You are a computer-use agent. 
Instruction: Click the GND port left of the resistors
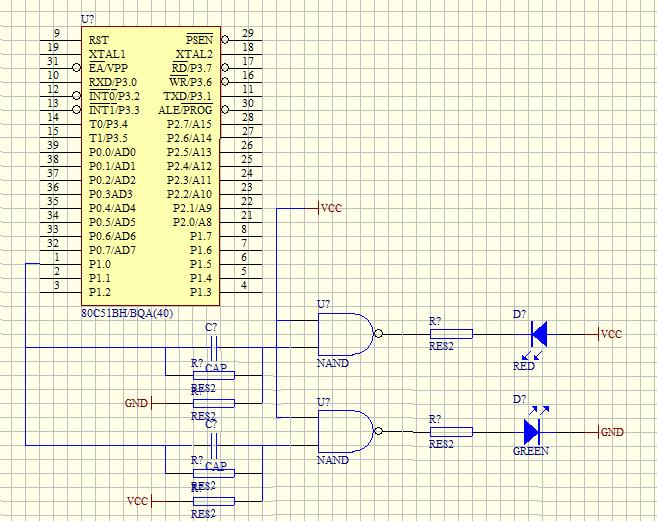[136, 403]
